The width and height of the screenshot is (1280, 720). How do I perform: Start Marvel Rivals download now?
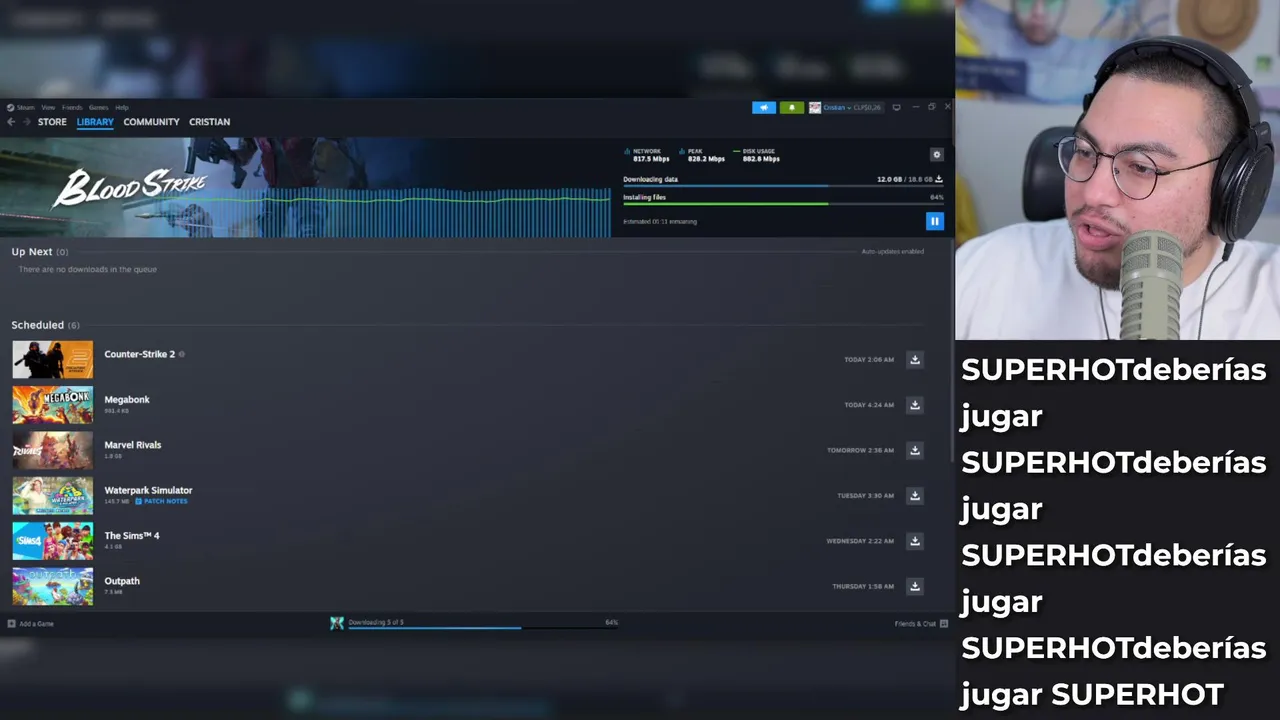coord(914,450)
